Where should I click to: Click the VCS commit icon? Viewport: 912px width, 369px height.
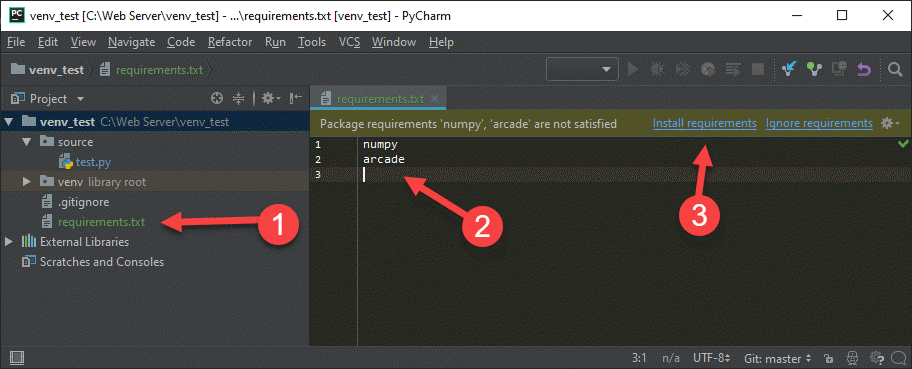click(x=814, y=70)
